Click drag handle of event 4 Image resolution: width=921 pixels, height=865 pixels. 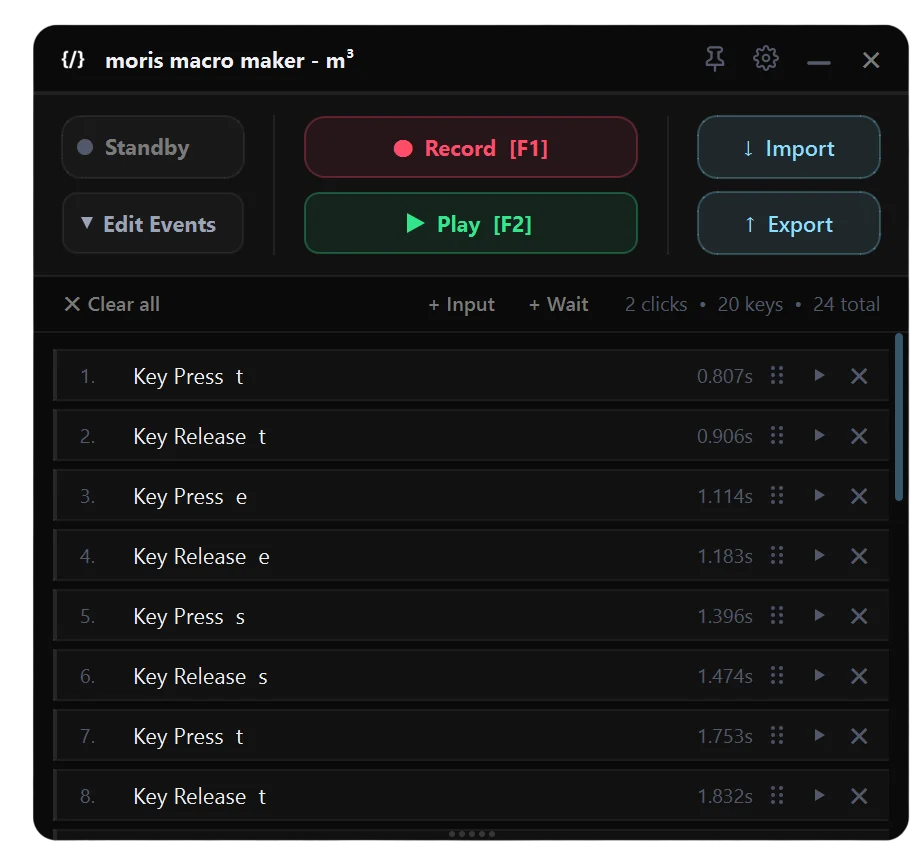[777, 556]
